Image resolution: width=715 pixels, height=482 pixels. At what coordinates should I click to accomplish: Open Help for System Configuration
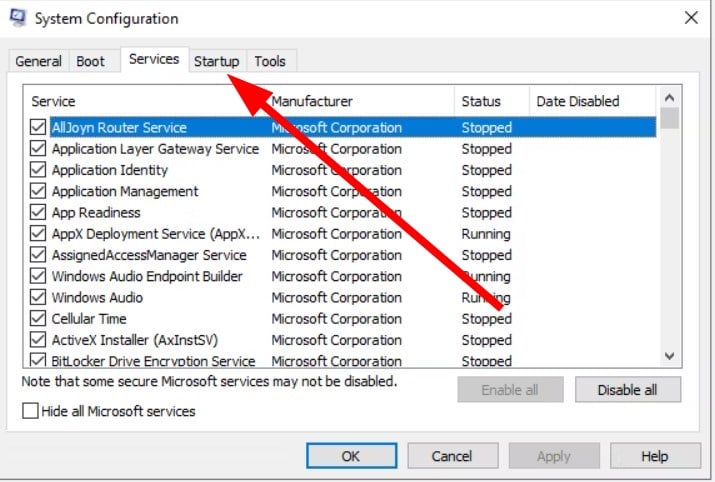coord(654,456)
